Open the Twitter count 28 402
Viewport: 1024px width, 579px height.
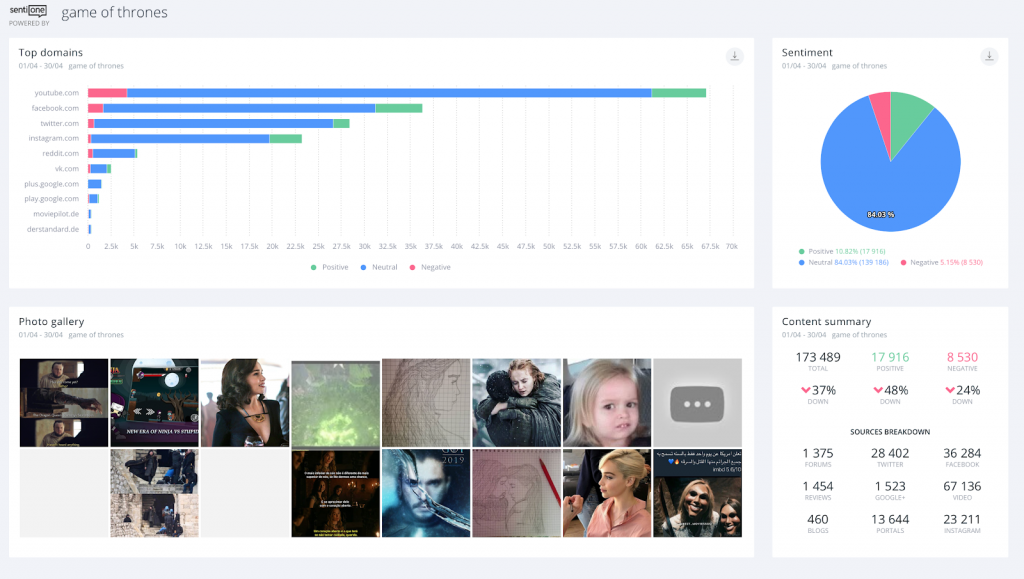point(889,453)
